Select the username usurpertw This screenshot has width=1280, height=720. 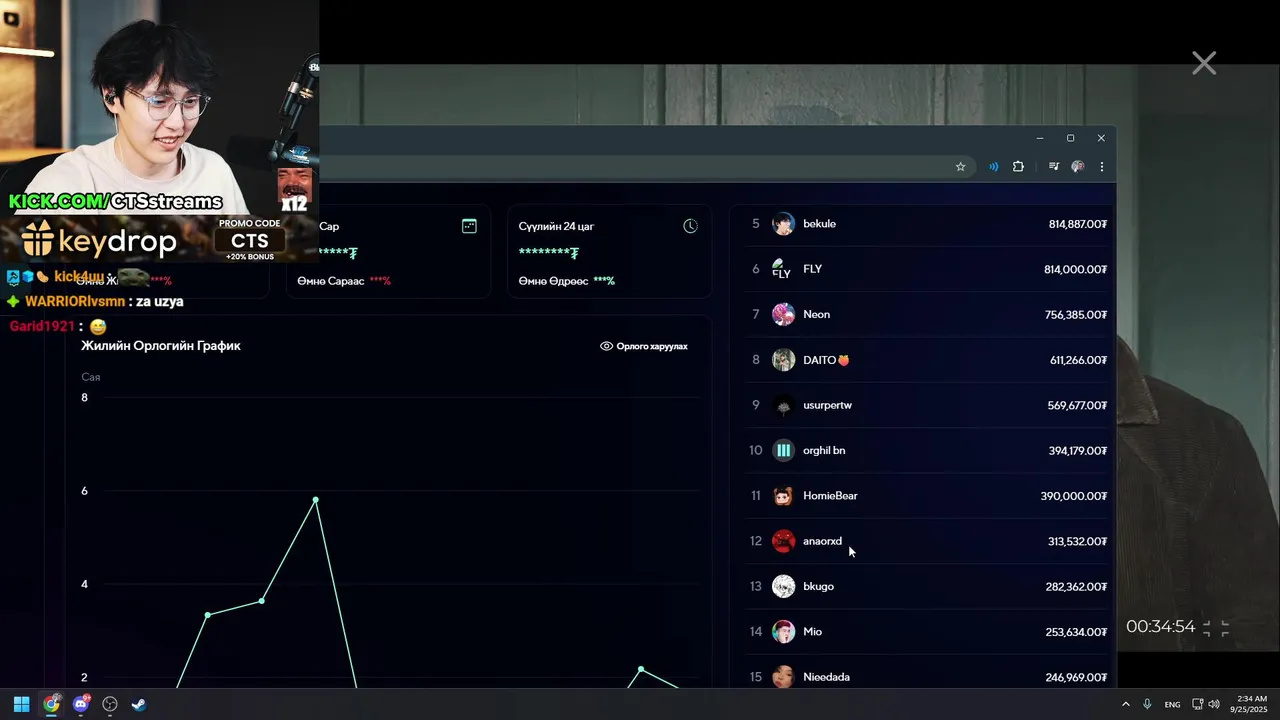click(x=827, y=405)
